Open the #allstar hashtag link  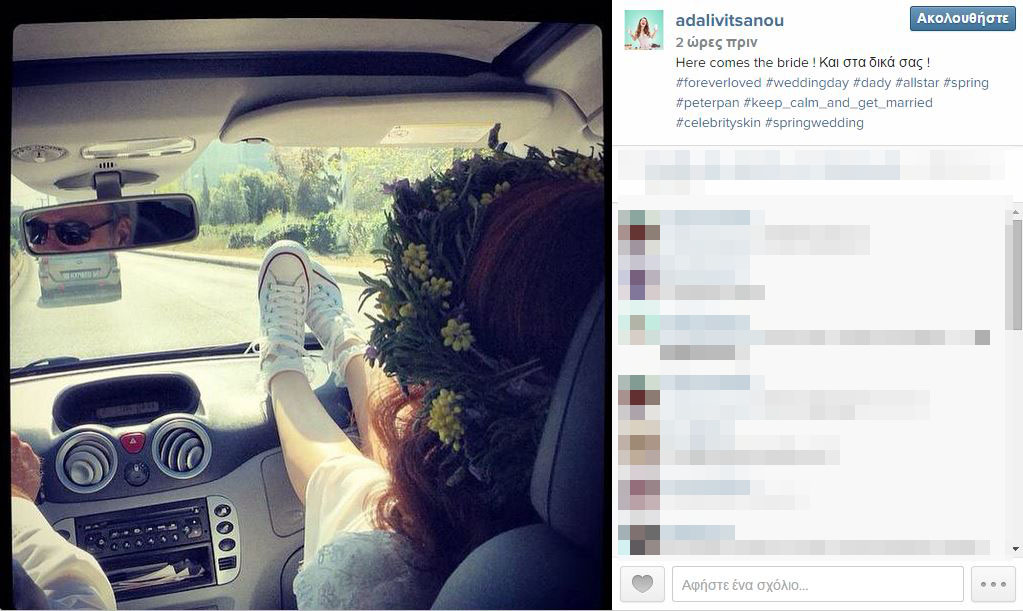917,83
